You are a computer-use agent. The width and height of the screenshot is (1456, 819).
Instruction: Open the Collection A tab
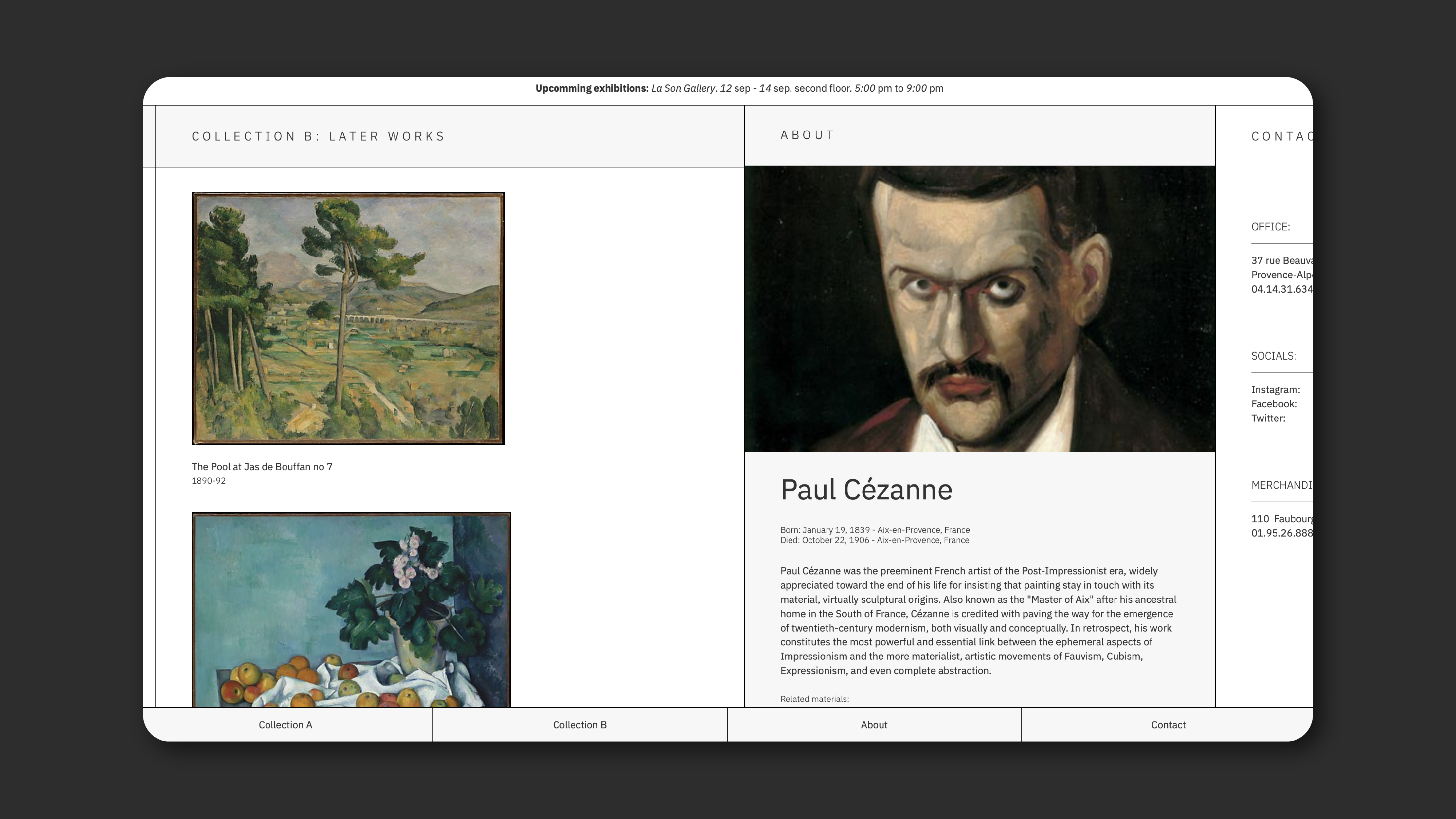tap(285, 725)
